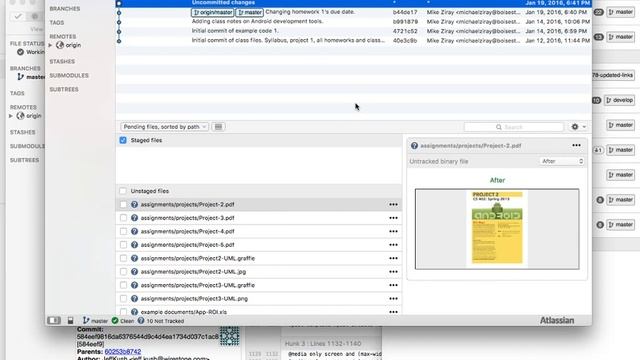Tick checkbox for Project3-UML.png
The image size is (640, 360).
pyautogui.click(x=123, y=299)
